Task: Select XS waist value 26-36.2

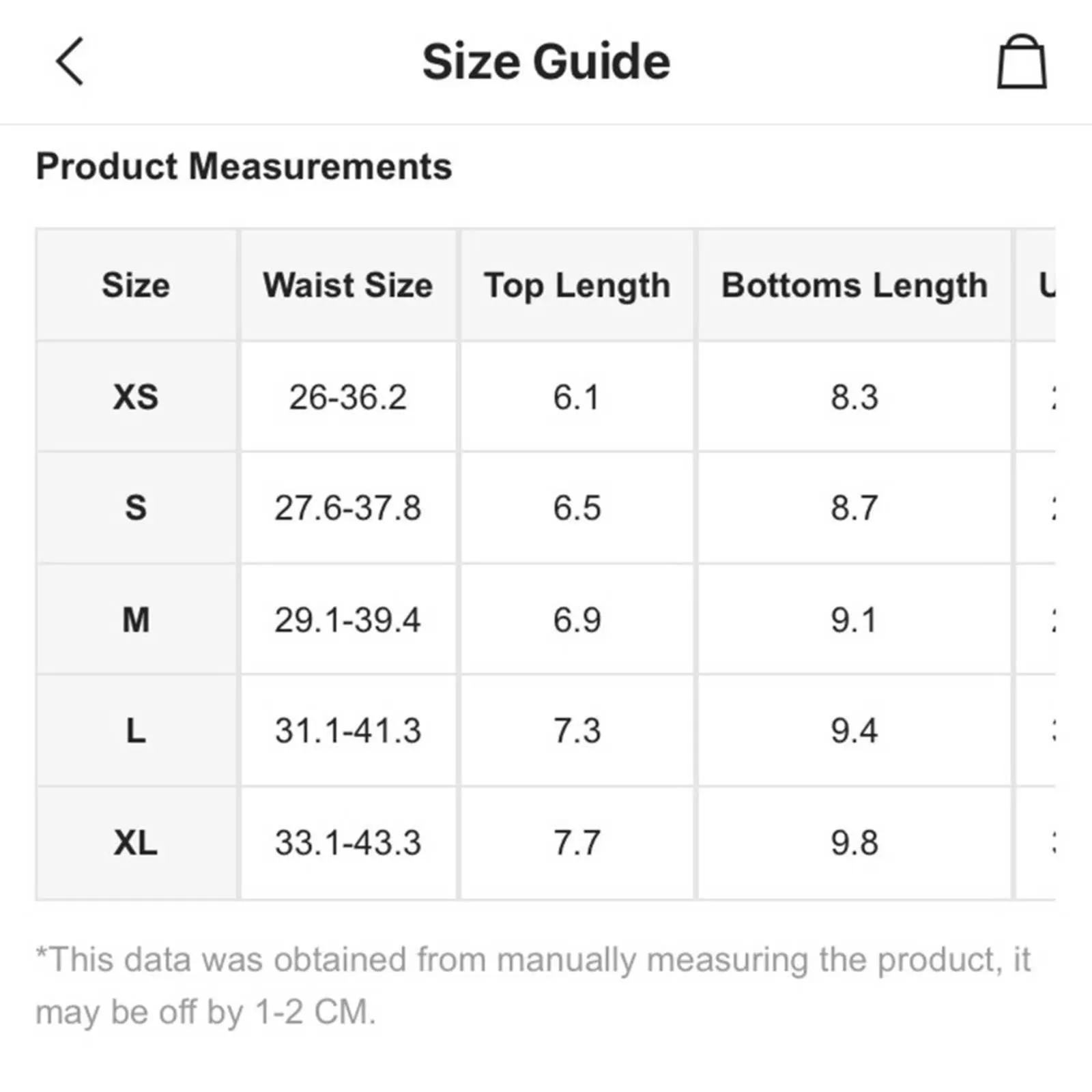Action: (348, 397)
